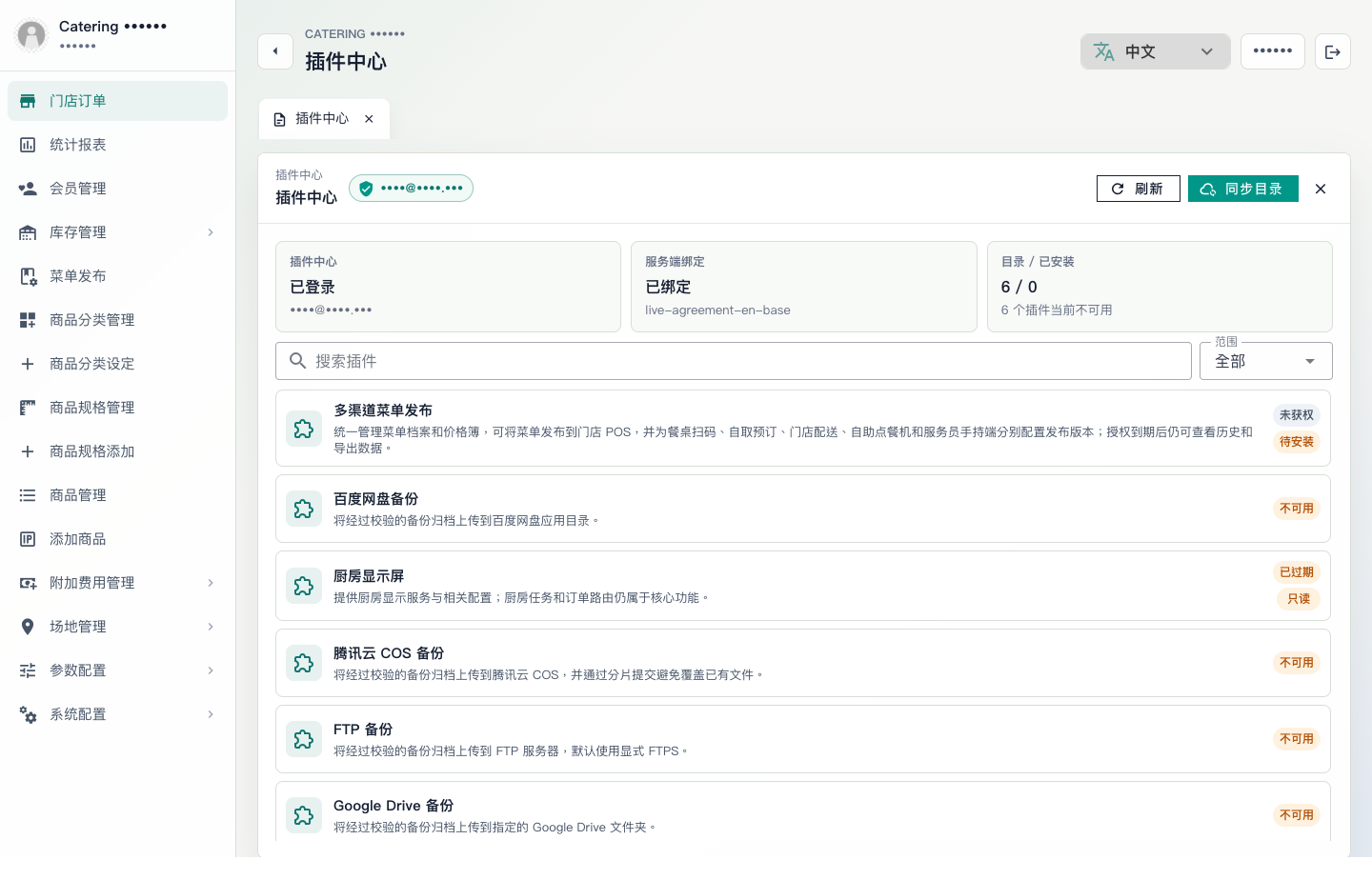Close the 插件中心 tab

point(369,119)
